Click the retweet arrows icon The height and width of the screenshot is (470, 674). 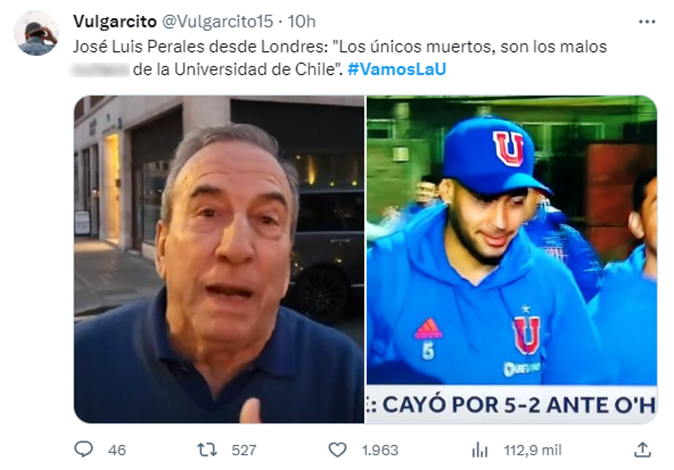point(206,450)
